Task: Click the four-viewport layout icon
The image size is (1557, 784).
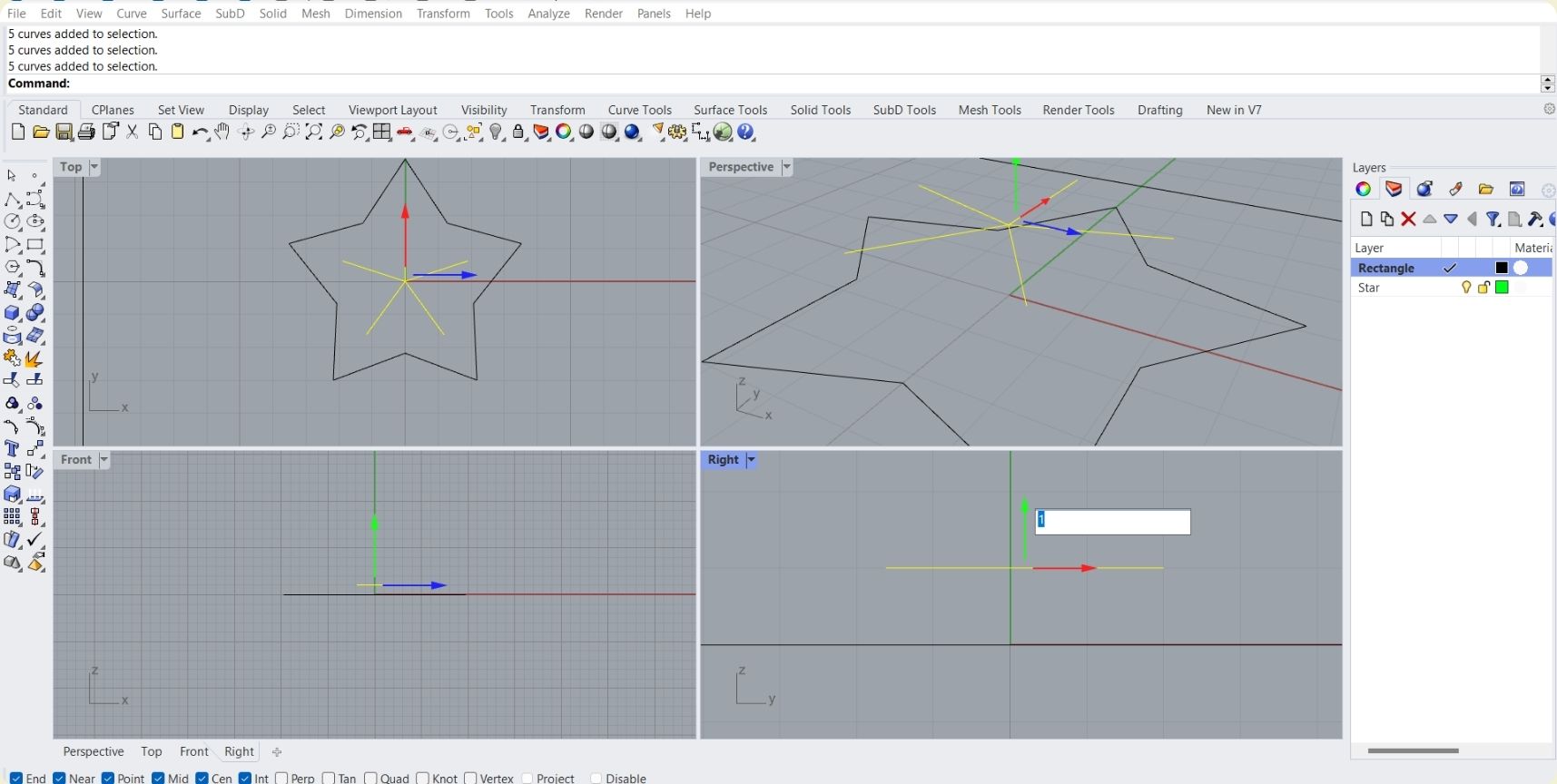Action: click(x=382, y=132)
